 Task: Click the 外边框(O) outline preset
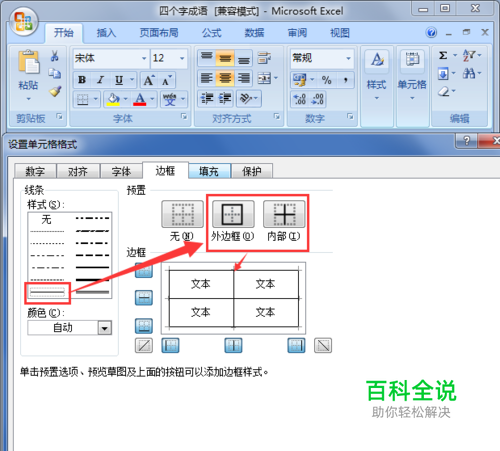pyautogui.click(x=233, y=214)
